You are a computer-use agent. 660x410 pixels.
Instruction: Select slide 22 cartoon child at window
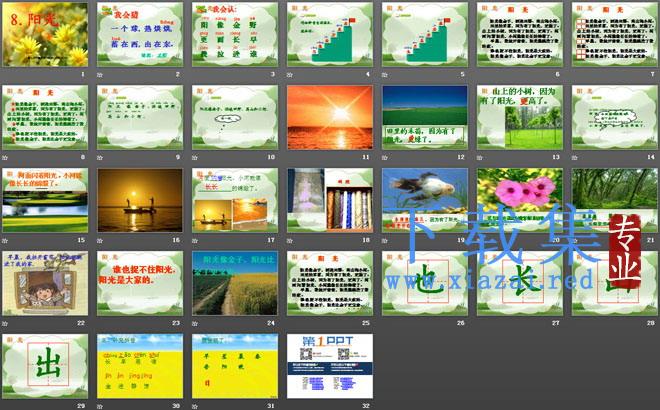click(x=45, y=283)
